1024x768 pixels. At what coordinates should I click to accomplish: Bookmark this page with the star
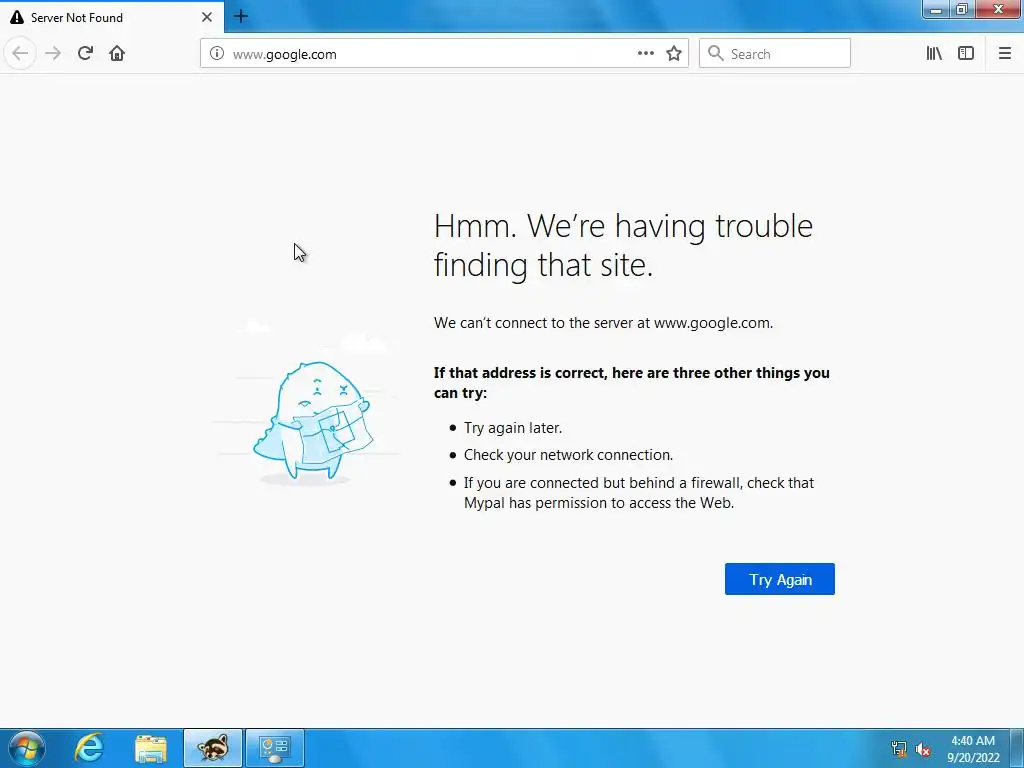tap(674, 54)
